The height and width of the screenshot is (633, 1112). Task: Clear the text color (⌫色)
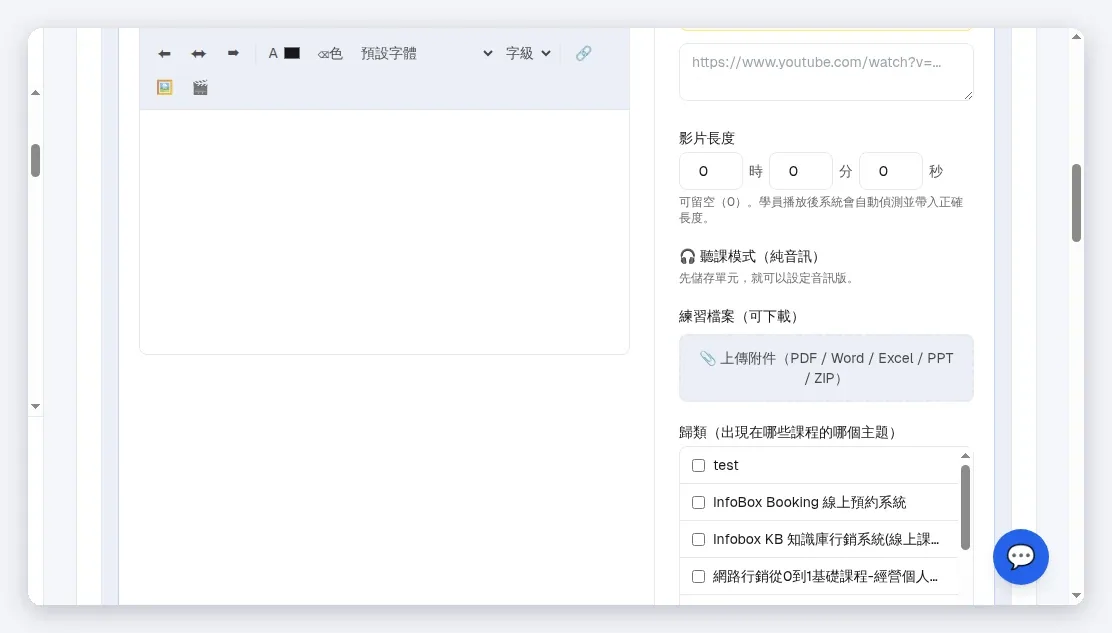330,54
